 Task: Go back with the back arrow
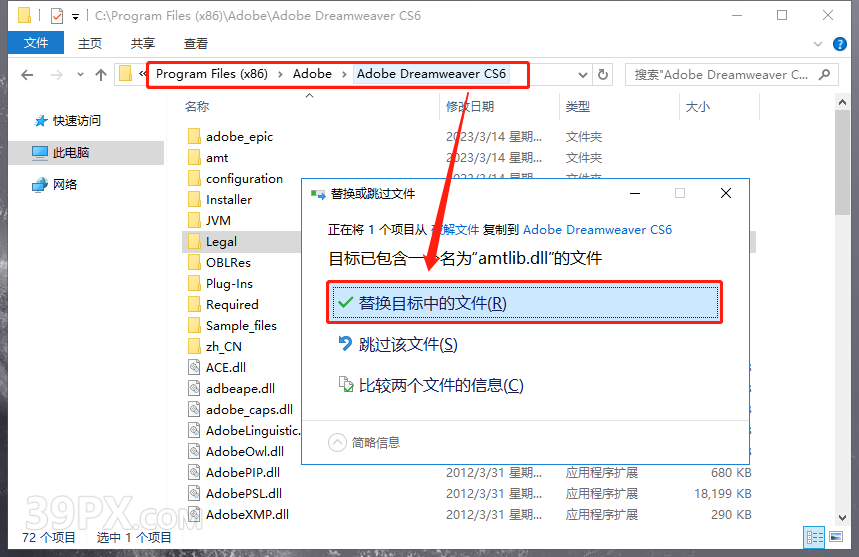click(27, 74)
